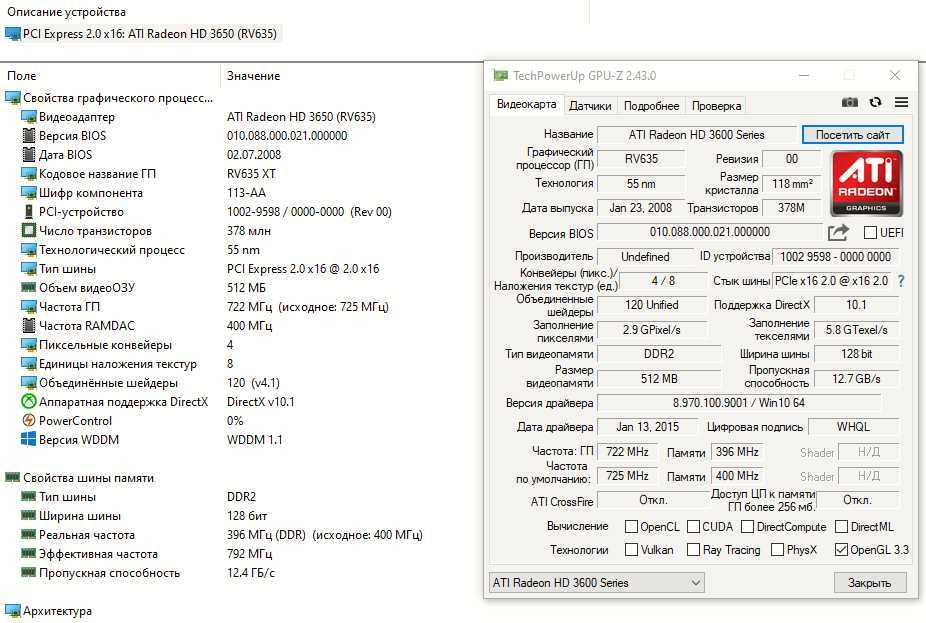Click the 55 nm field in GPU-Z
Screen dimensions: 926x623
[x=641, y=184]
